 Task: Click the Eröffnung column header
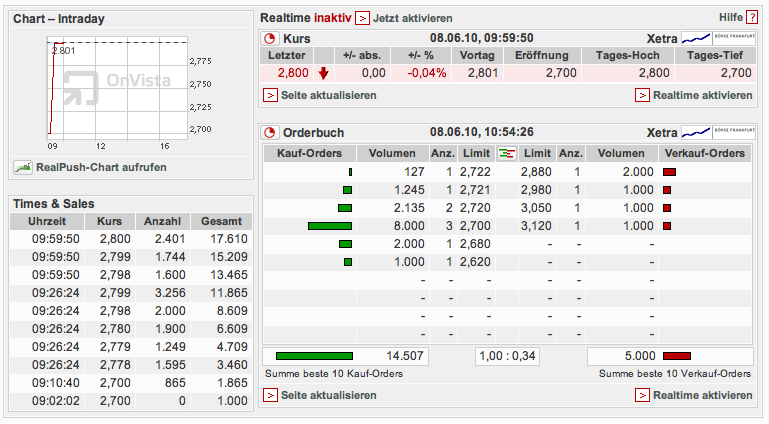[x=541, y=55]
